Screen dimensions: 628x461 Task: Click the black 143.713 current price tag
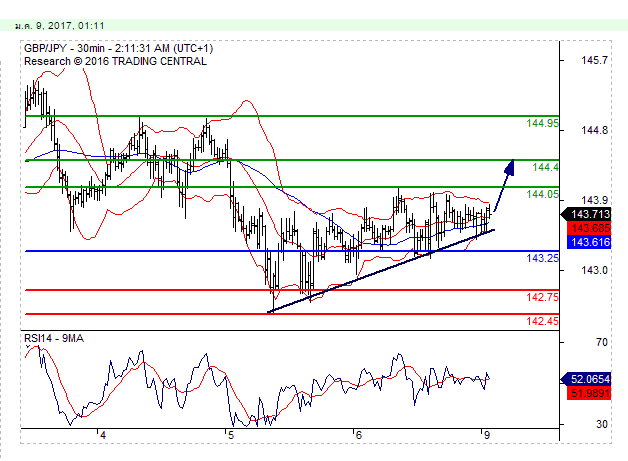pos(587,214)
